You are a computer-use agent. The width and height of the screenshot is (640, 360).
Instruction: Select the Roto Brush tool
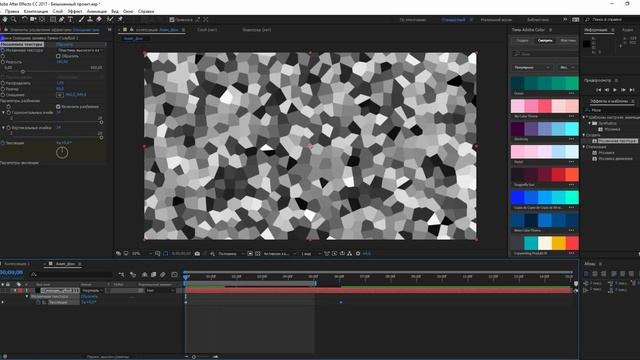(110, 19)
